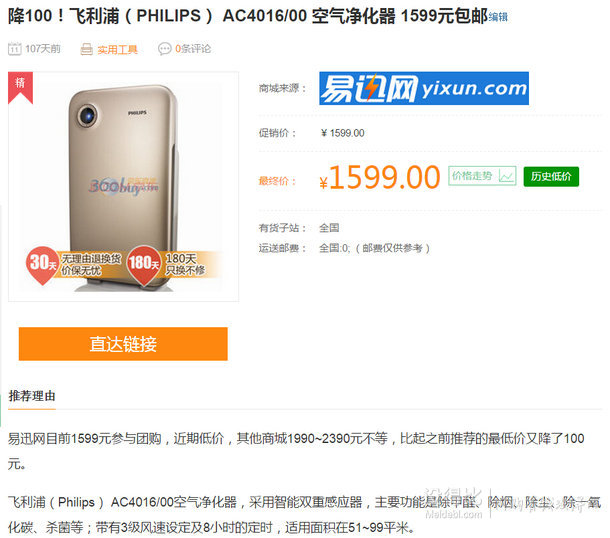Click the green 历史低价 button

click(551, 177)
